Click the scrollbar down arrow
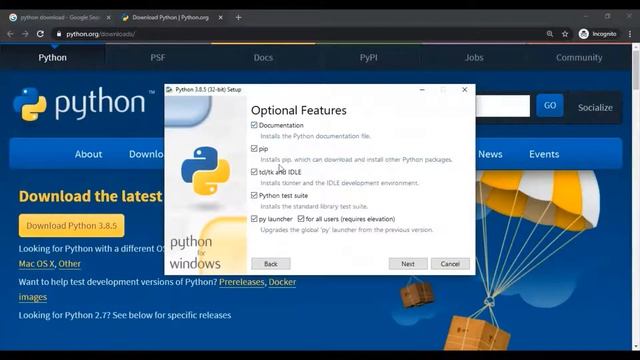The image size is (640, 360). click(x=636, y=347)
